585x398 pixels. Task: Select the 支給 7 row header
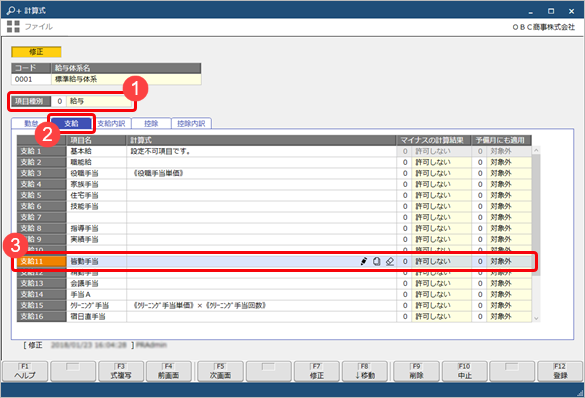click(x=41, y=217)
